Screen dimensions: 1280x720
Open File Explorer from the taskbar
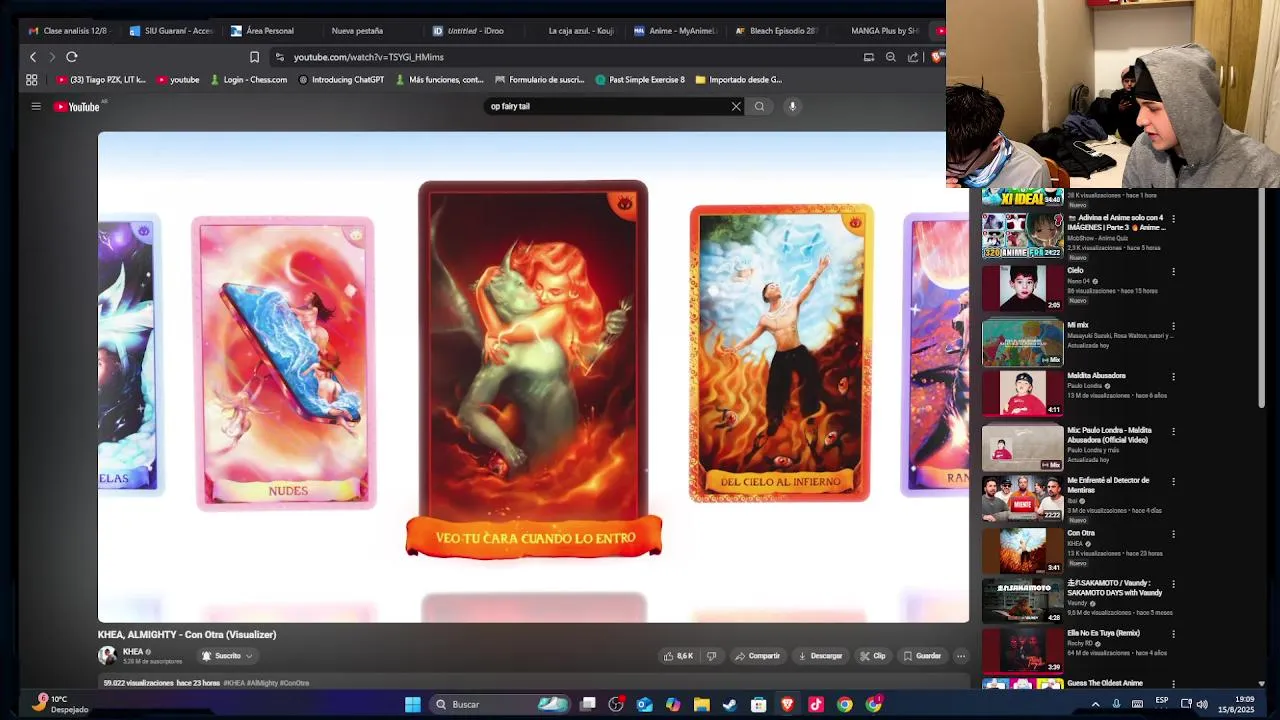(701, 705)
